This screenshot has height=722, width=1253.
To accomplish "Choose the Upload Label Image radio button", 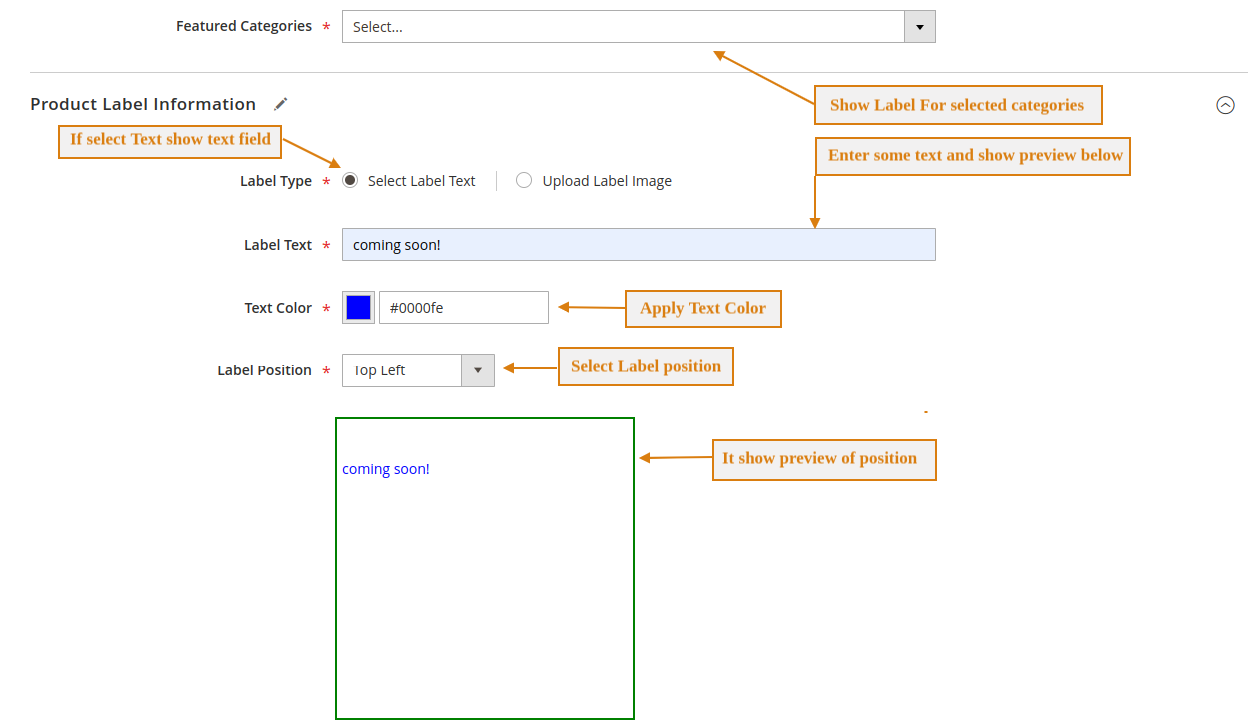I will [x=524, y=180].
